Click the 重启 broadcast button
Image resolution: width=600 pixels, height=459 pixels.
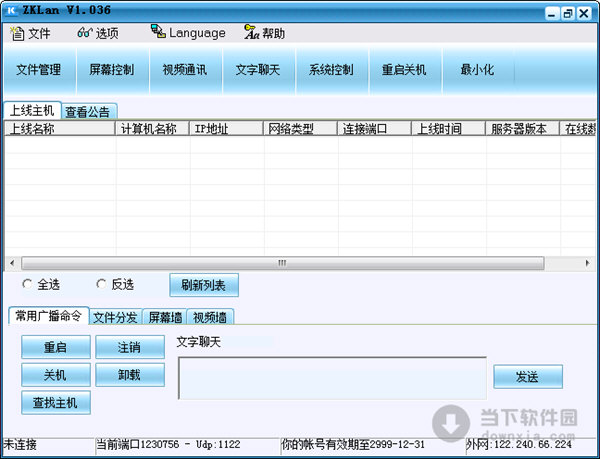tap(56, 347)
